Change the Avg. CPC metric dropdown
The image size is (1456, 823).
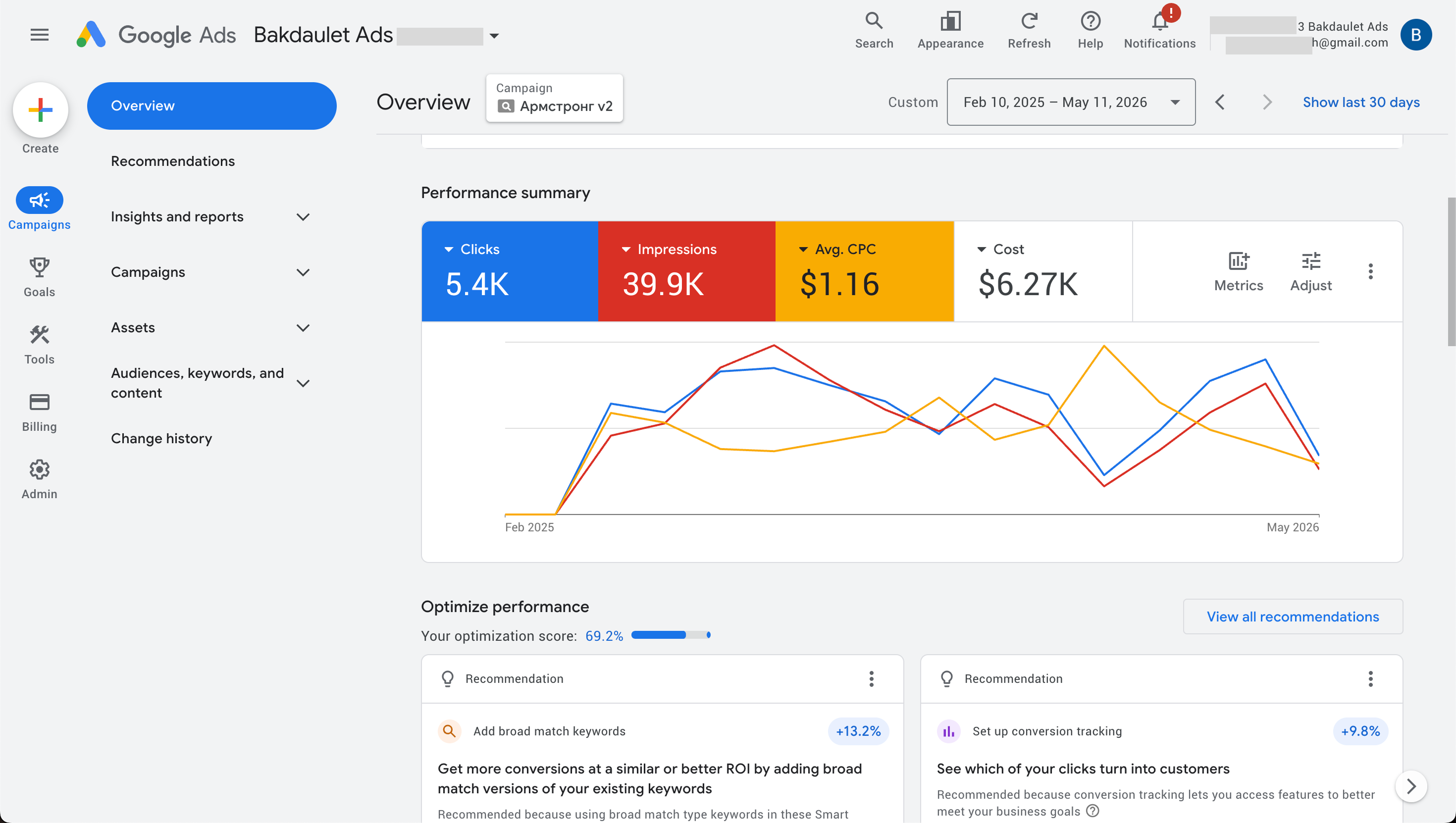click(x=837, y=249)
